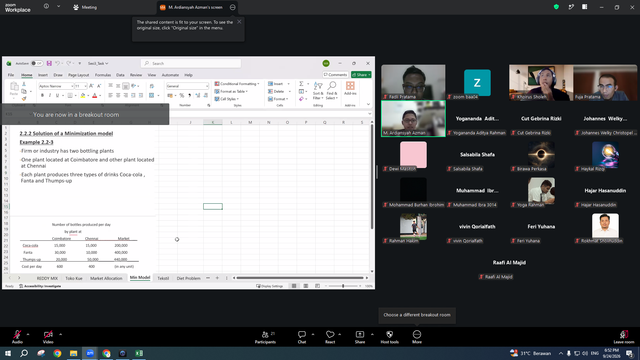
Task: Toggle Bold formatting in Excel ribbon
Action: coord(42,96)
